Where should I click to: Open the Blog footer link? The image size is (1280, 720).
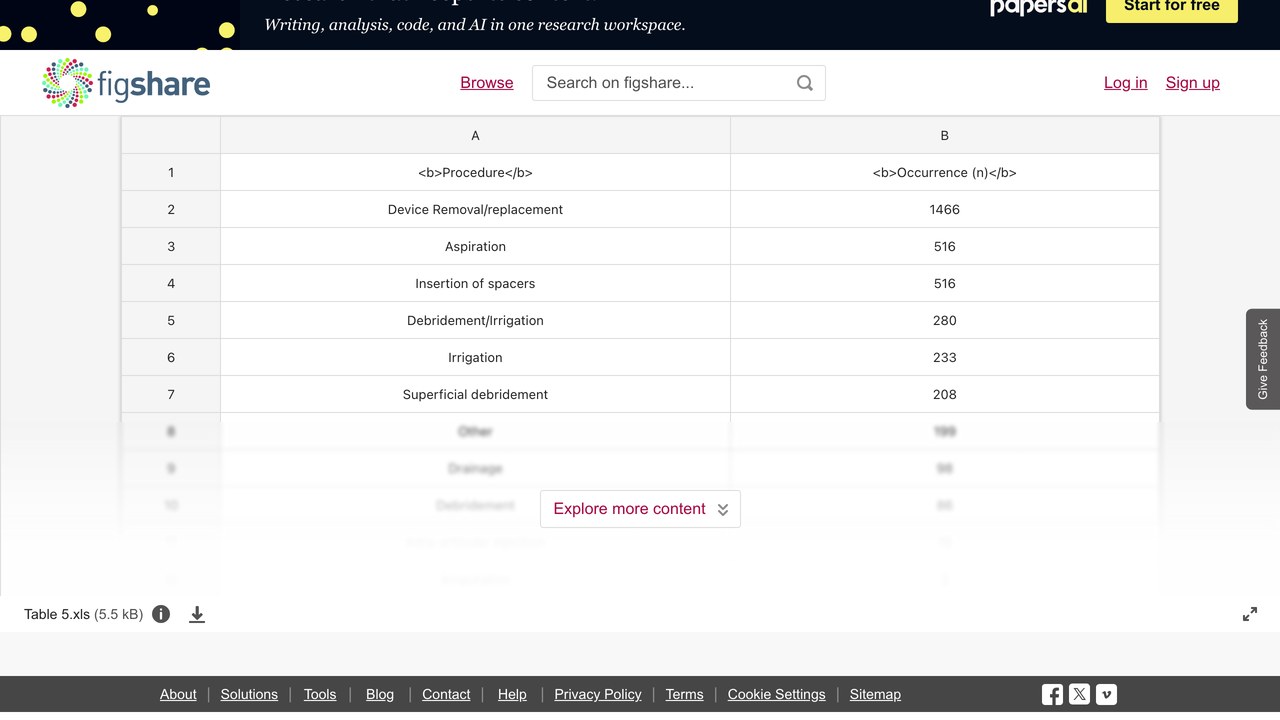tap(380, 694)
